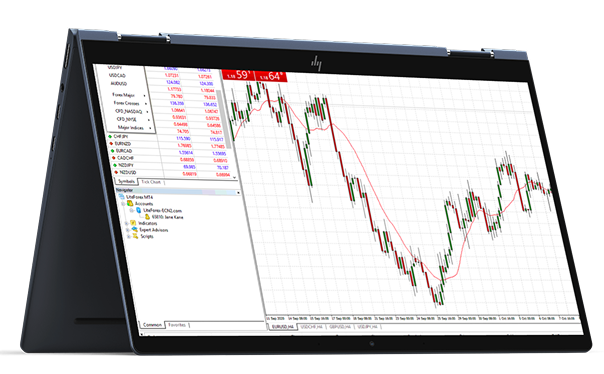Click the red arrow beside CADCHF
604x374 pixels.
pos(113,158)
